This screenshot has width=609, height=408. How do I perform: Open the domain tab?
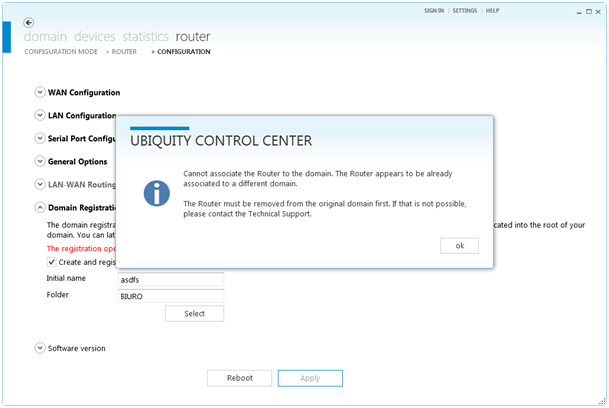click(x=45, y=37)
